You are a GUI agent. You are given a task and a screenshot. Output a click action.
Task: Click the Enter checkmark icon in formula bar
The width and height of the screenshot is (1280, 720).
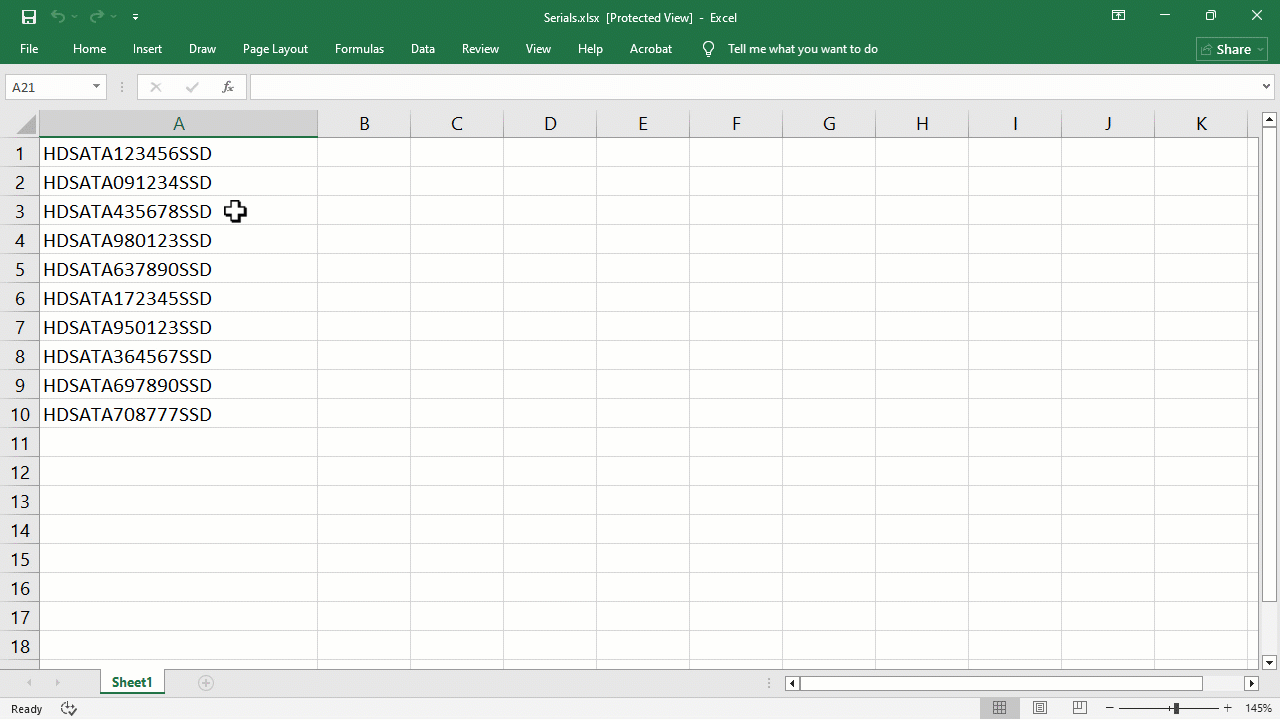[192, 87]
